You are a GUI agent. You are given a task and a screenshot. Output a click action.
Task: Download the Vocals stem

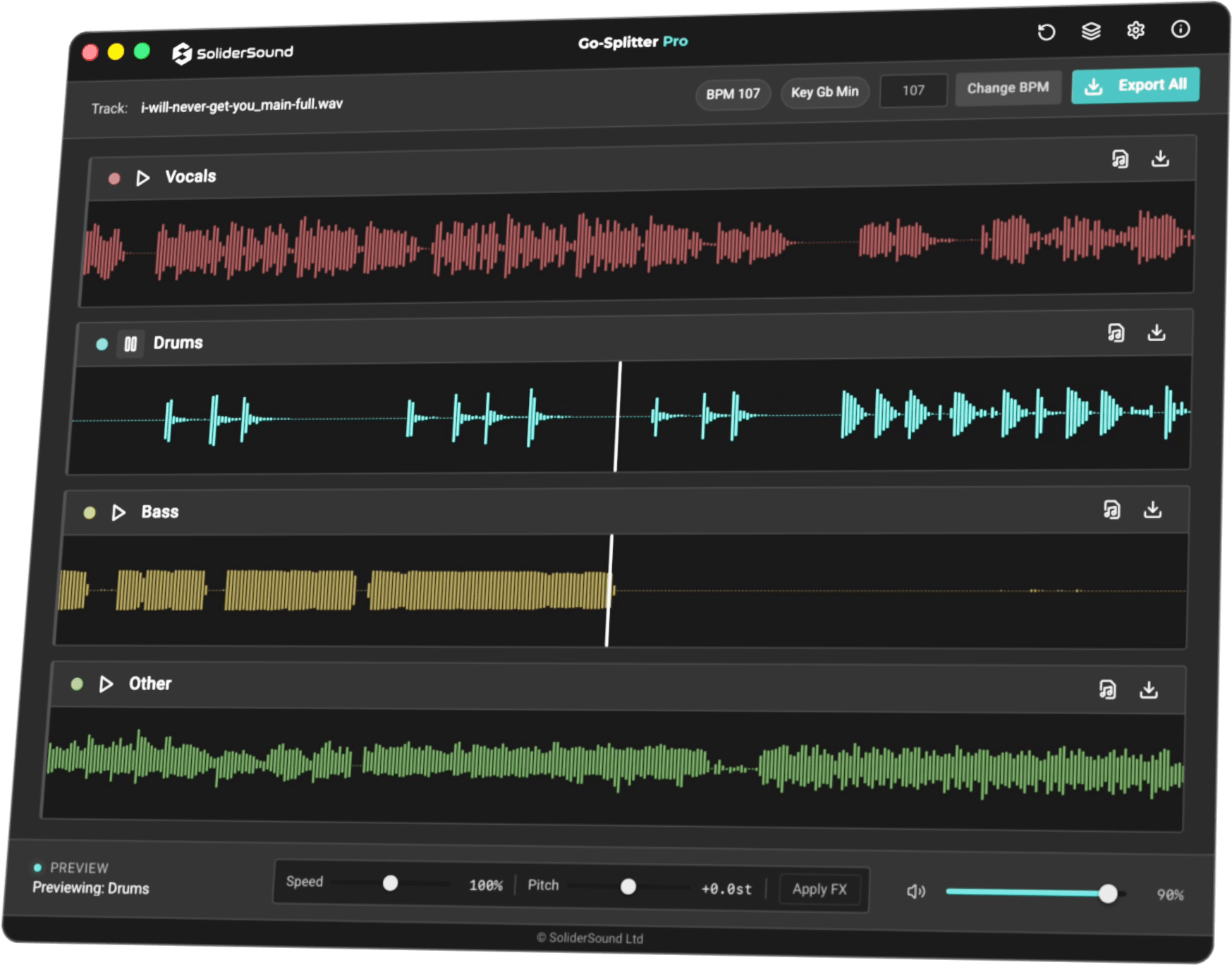click(1160, 159)
